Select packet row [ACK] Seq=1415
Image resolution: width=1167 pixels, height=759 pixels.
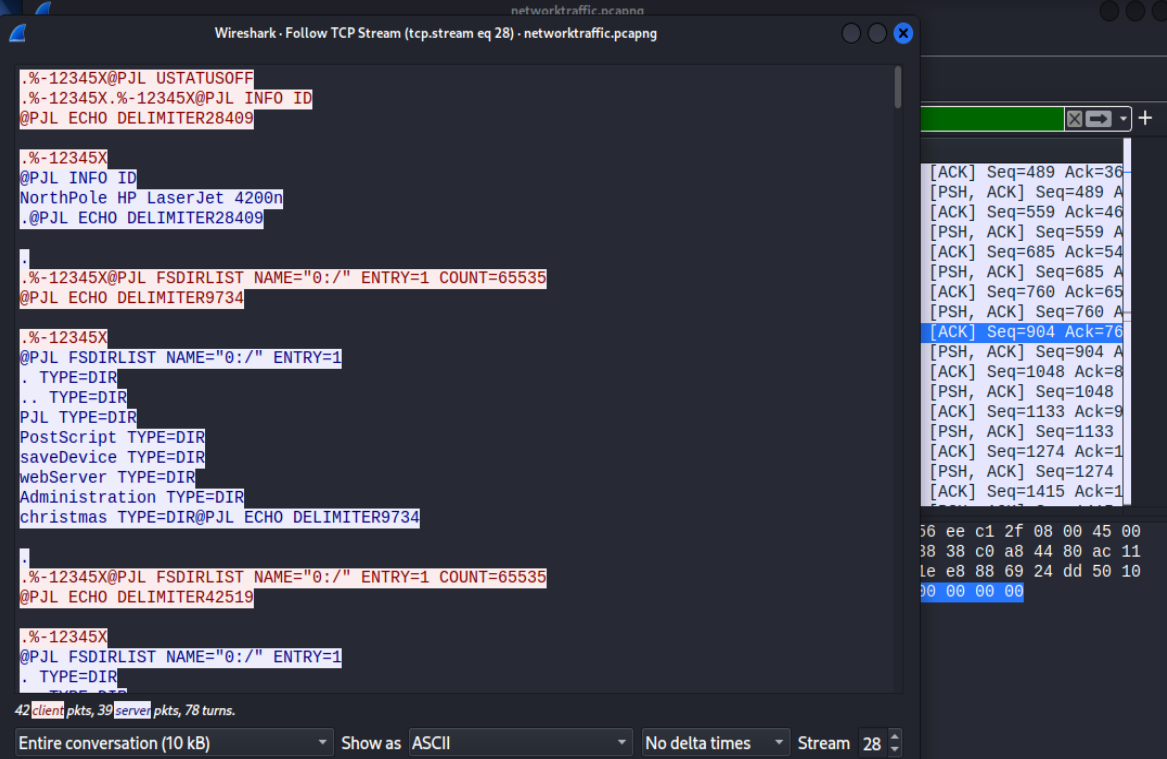click(x=1022, y=492)
